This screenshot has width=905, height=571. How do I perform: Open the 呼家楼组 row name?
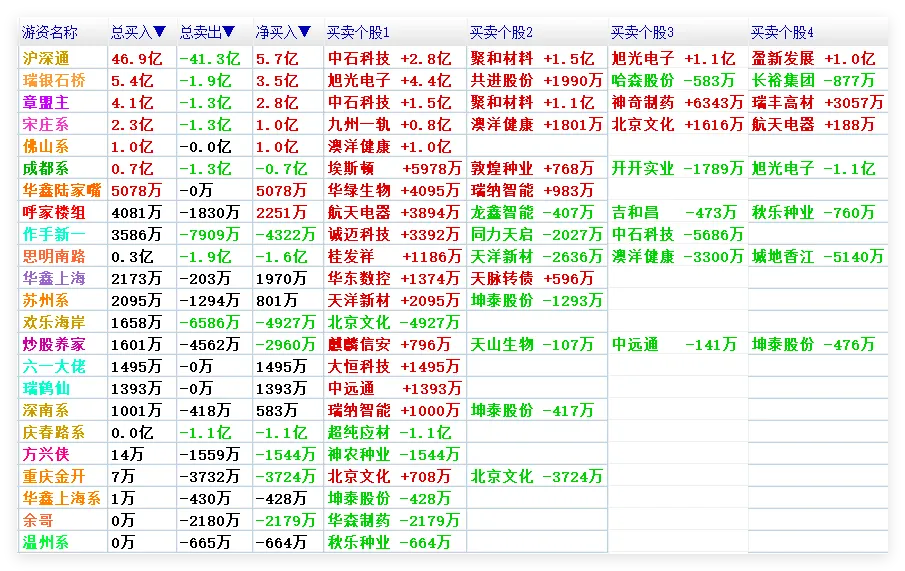pyautogui.click(x=54, y=212)
